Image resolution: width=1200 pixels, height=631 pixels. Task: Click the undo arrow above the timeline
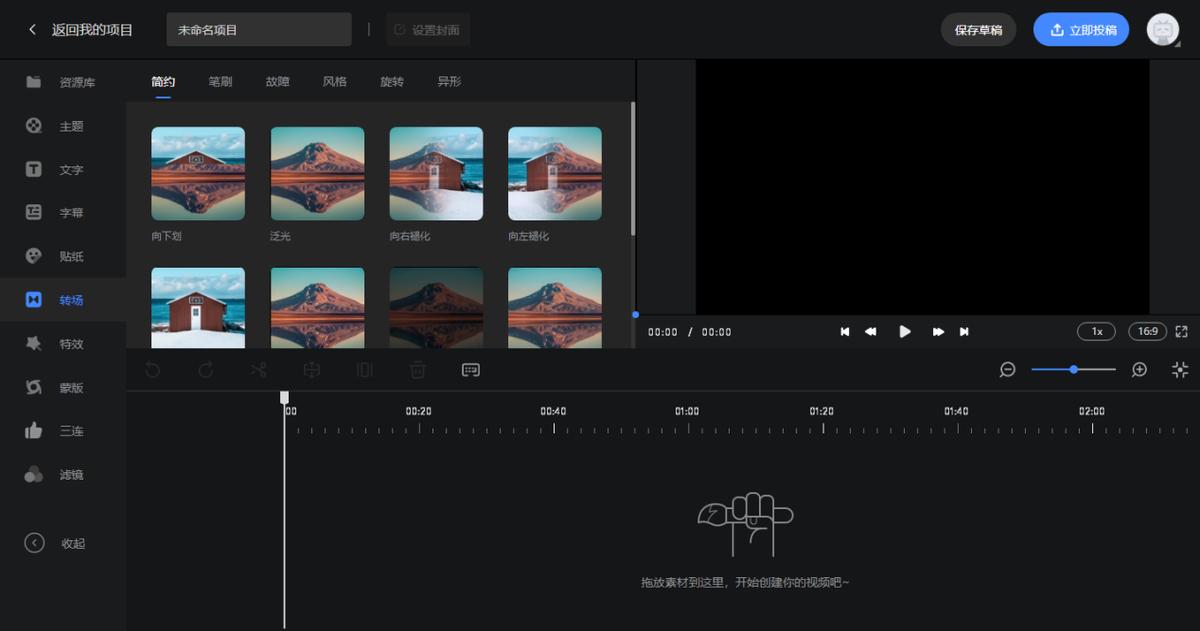click(152, 369)
